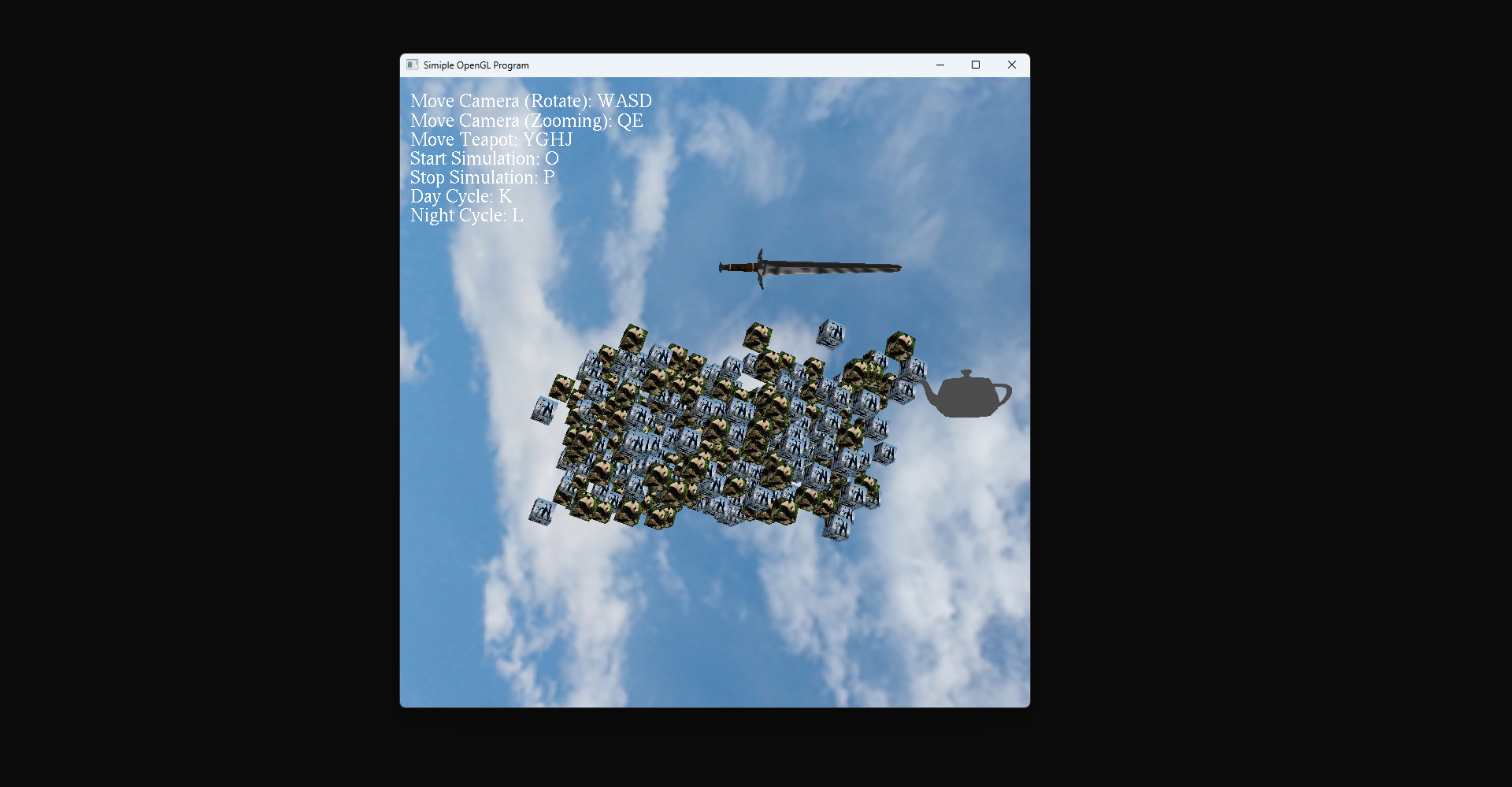Click the 'Start Simulation: O' label
This screenshot has height=787, width=1512.
(484, 158)
